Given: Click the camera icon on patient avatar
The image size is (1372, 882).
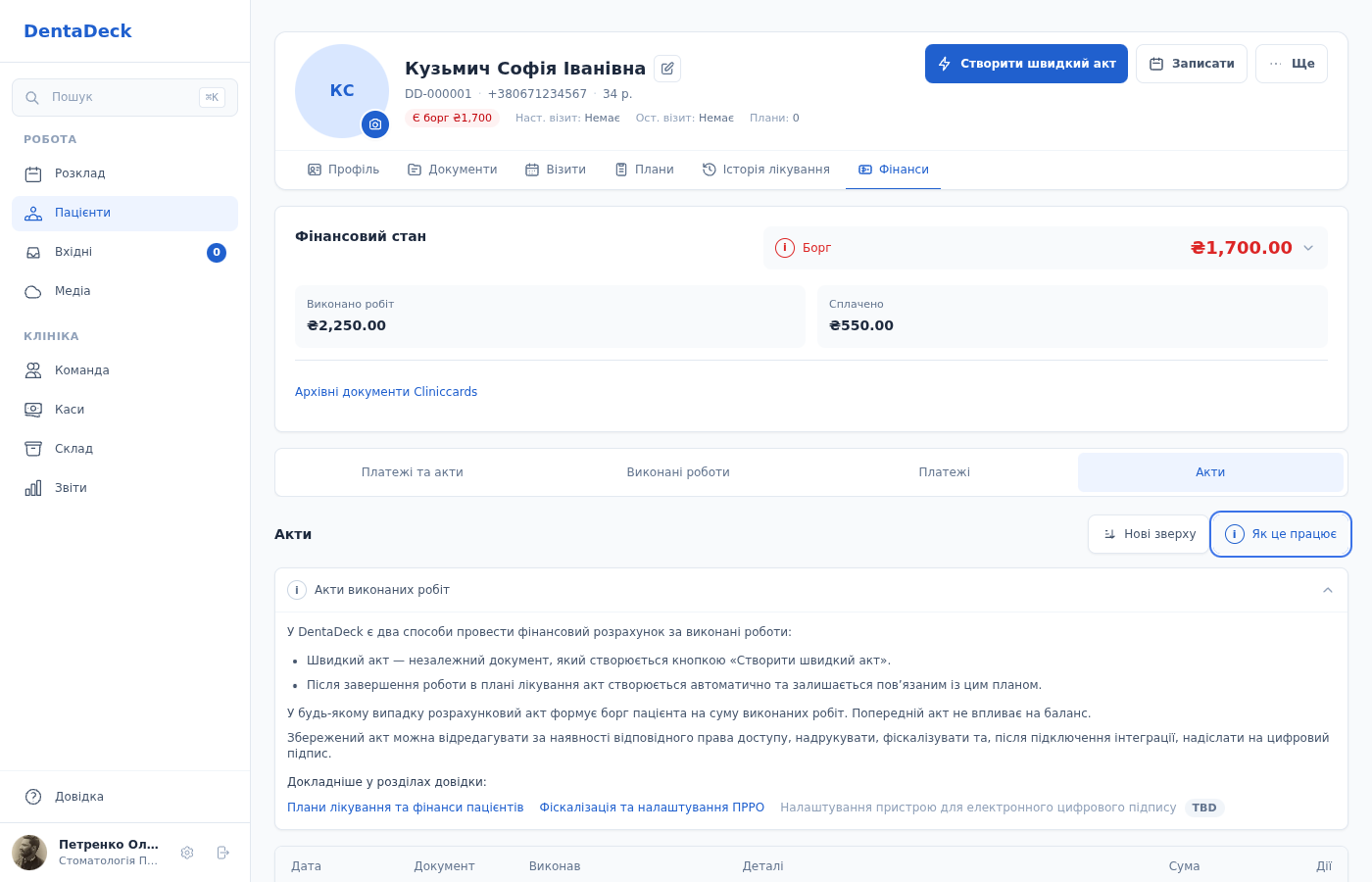Looking at the screenshot, I should [375, 124].
